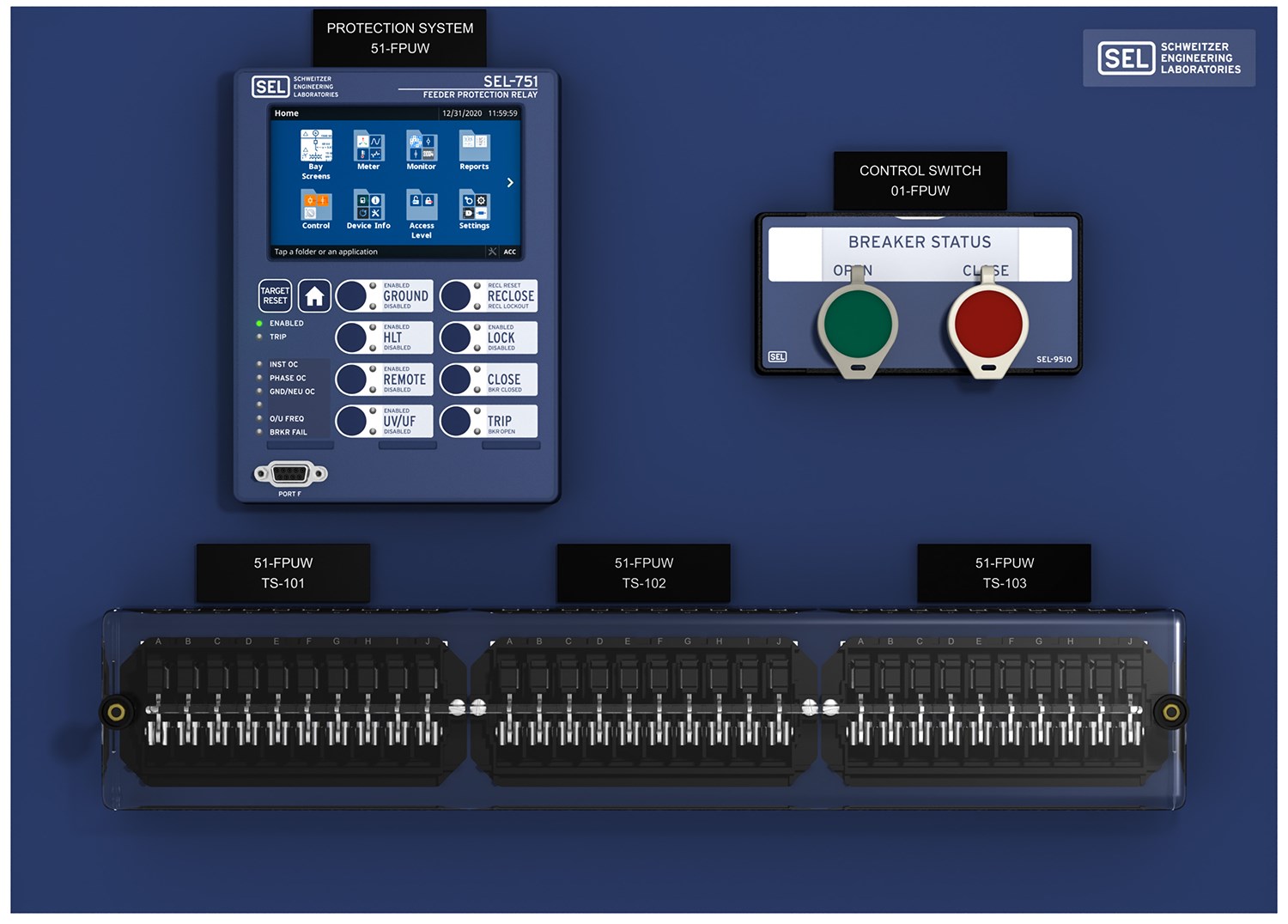Image resolution: width=1288 pixels, height=924 pixels.
Task: Click the Port F serial connector
Action: 290,473
